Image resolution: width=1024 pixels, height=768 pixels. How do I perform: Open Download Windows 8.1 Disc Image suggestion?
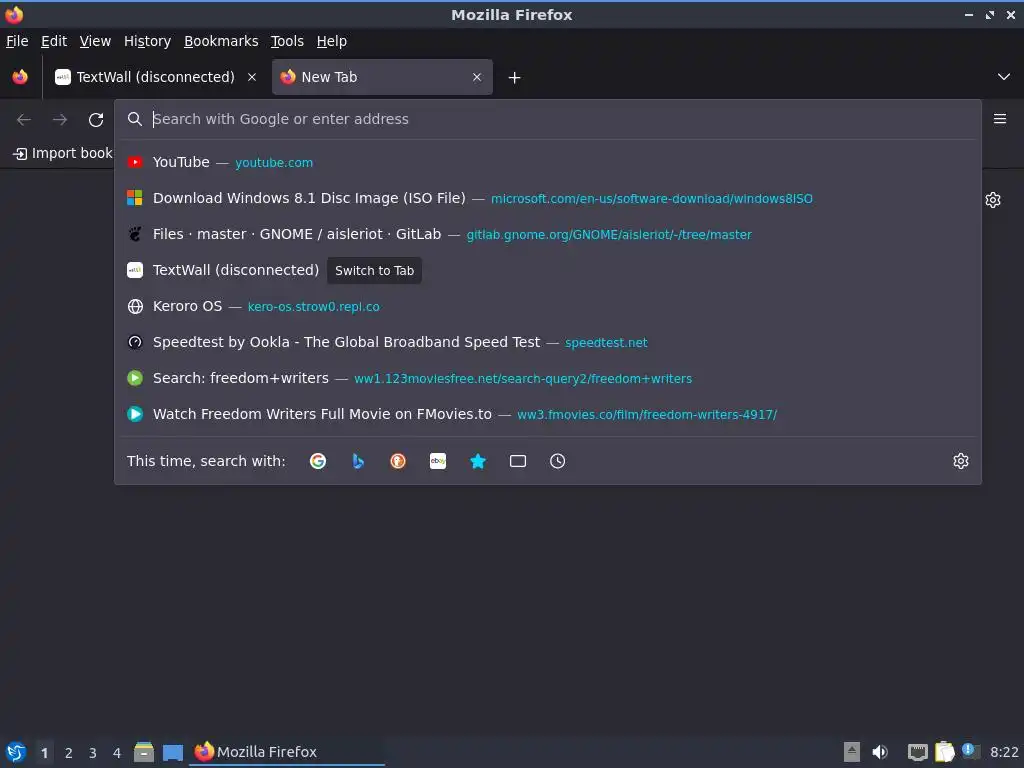tap(548, 198)
